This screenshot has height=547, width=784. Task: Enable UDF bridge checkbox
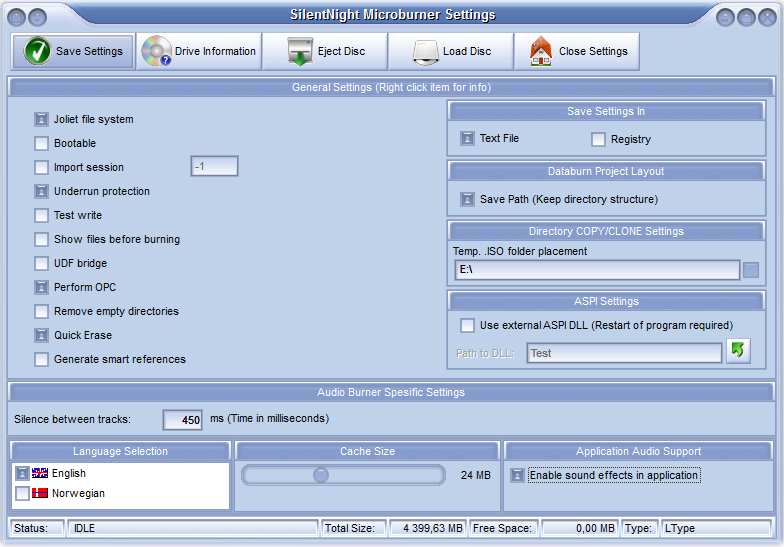click(x=42, y=264)
